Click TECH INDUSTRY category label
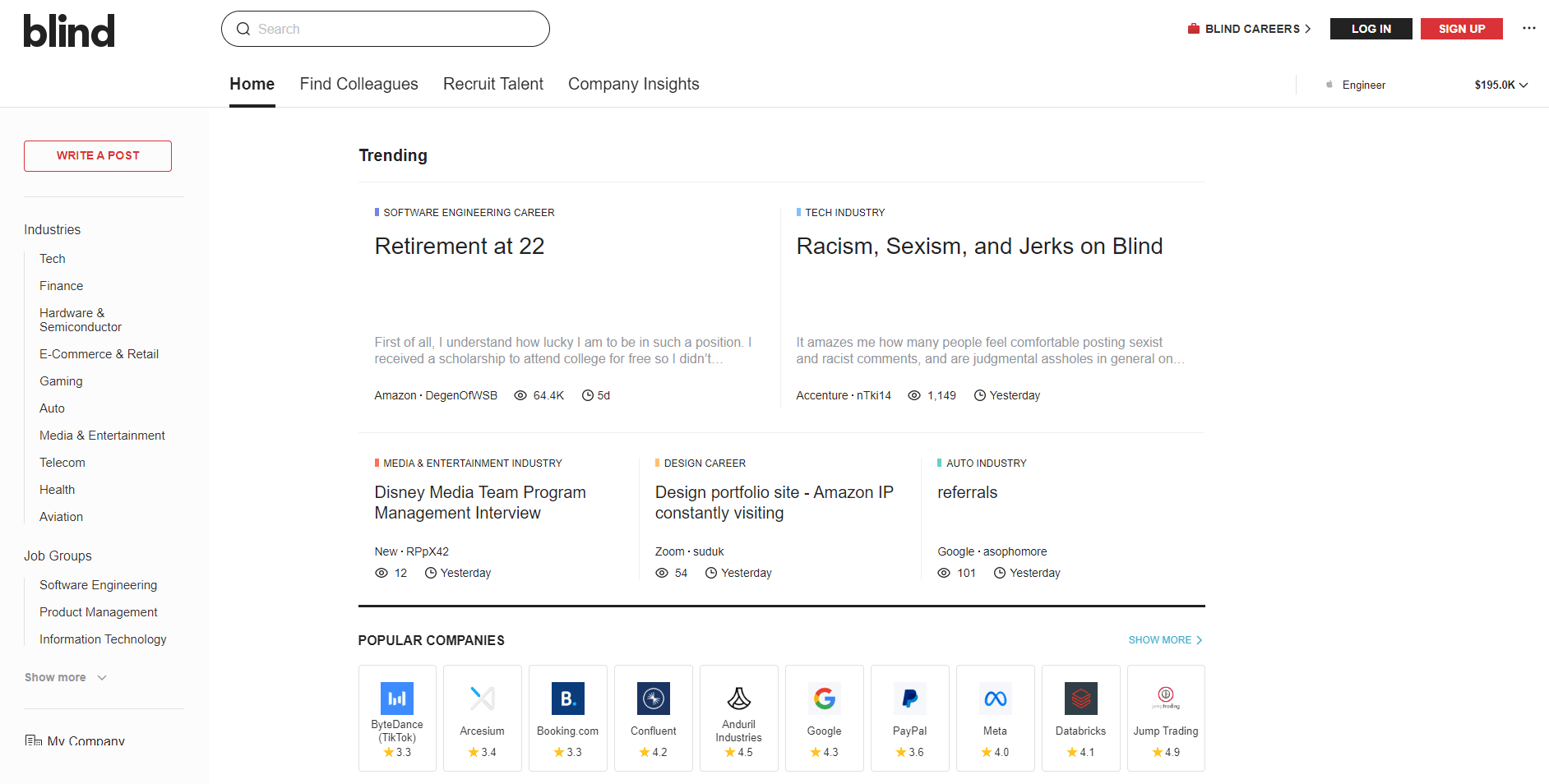The height and width of the screenshot is (784, 1549). [845, 213]
